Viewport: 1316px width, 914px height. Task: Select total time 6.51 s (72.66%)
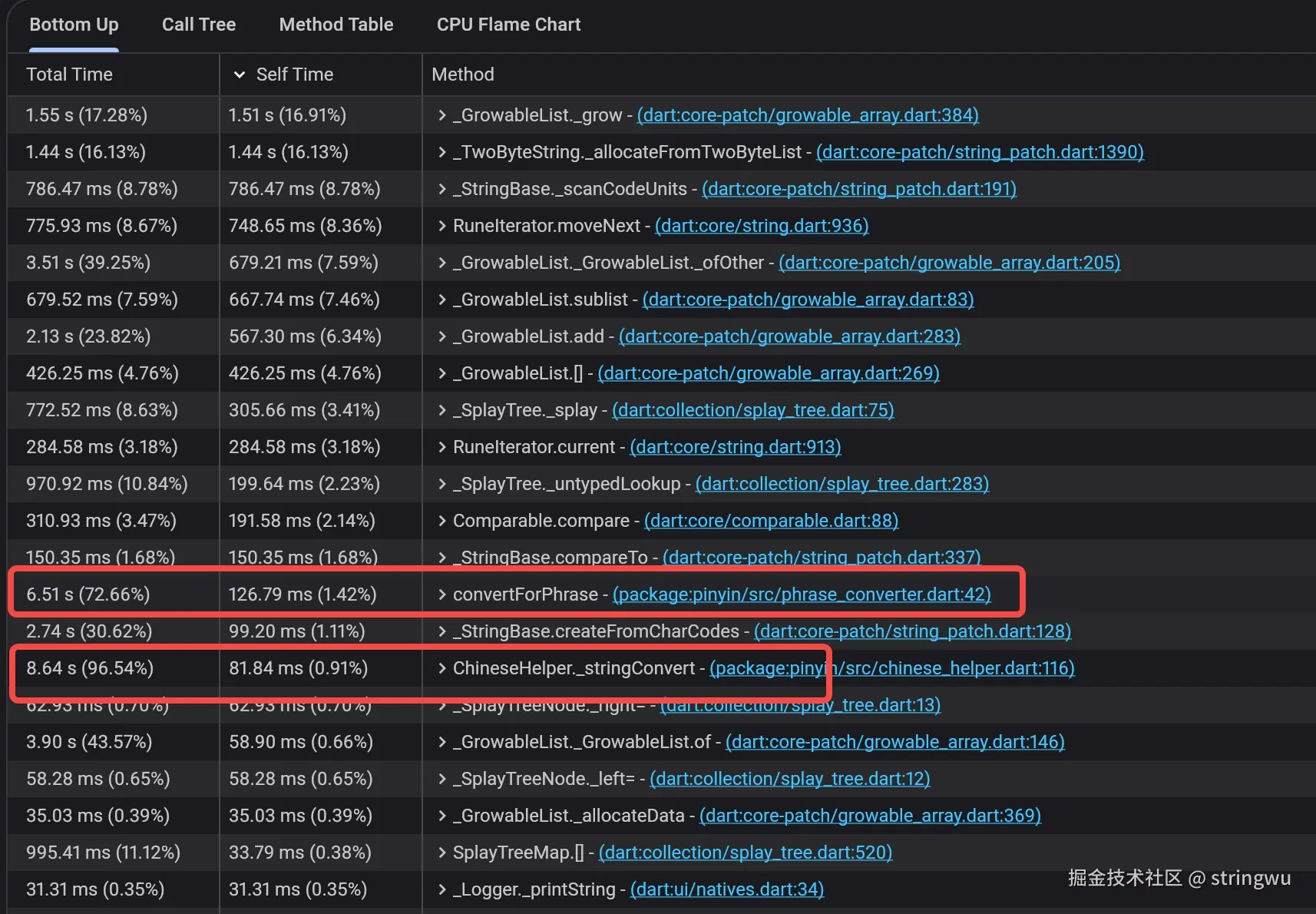click(x=88, y=594)
